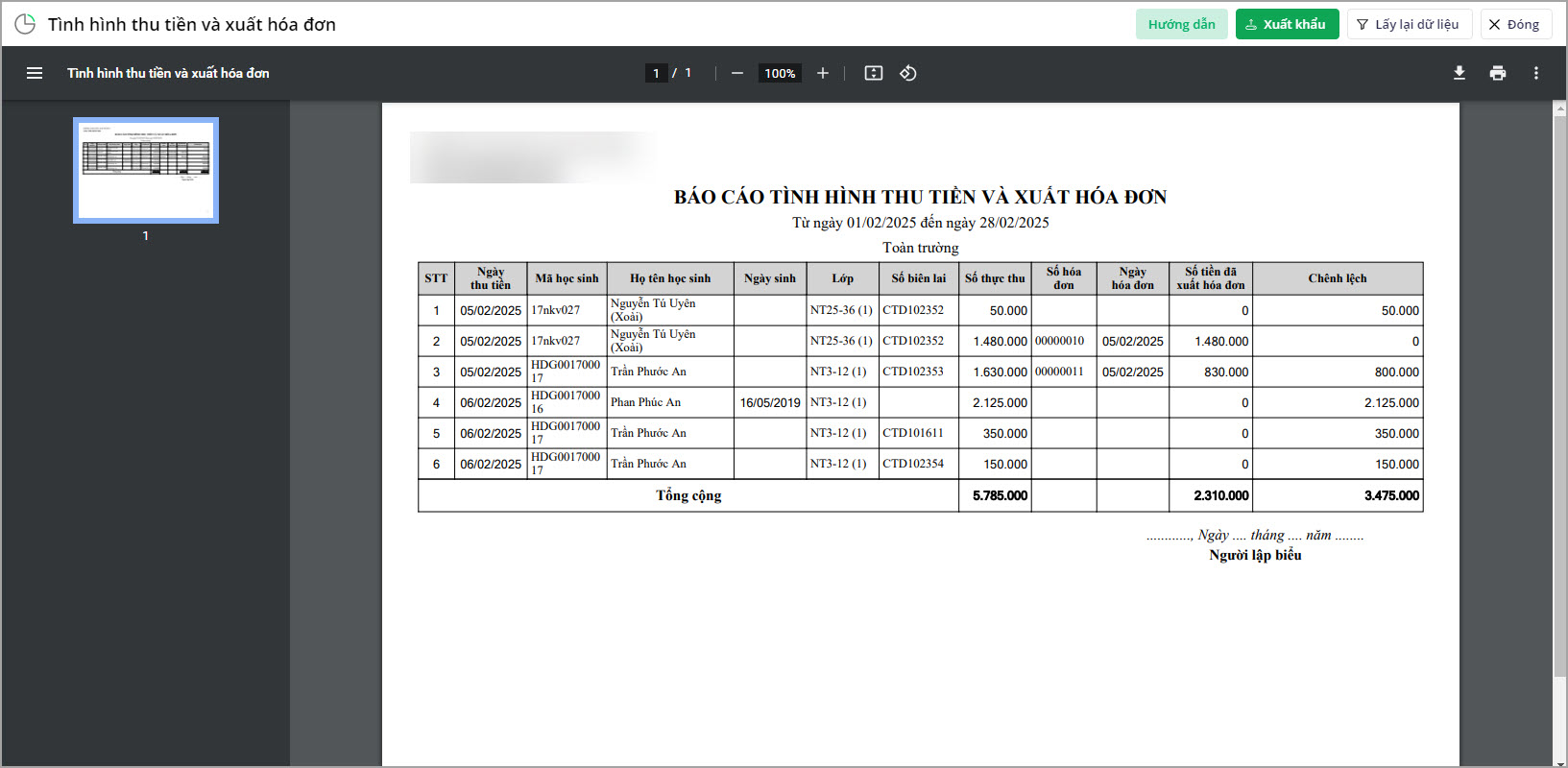Click the Tổng cộng total label
This screenshot has height=768, width=1568.
[x=688, y=495]
